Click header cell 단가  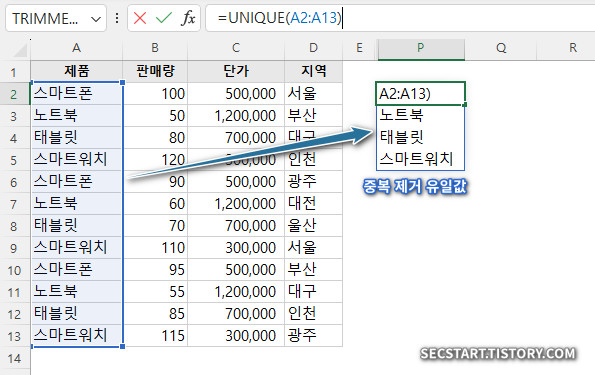point(236,71)
